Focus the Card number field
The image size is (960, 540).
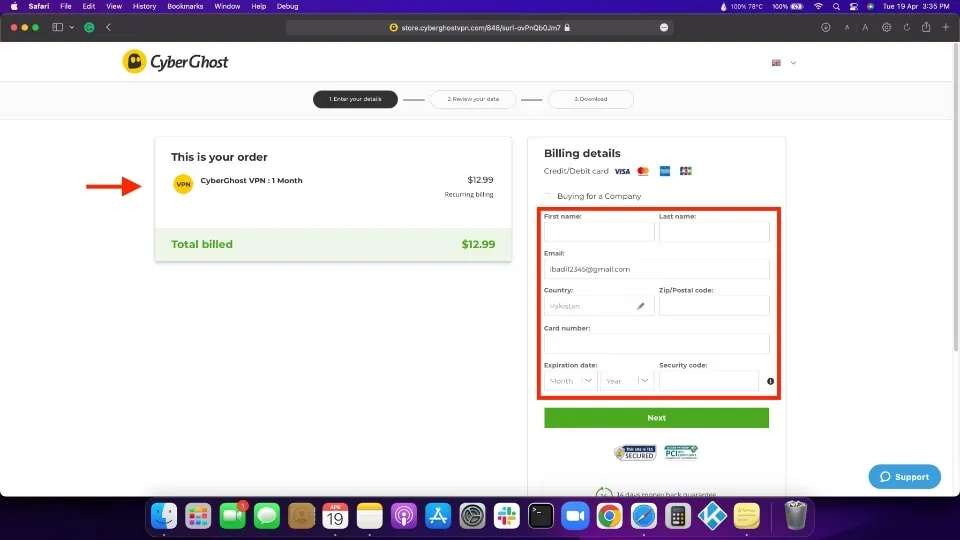coord(656,343)
